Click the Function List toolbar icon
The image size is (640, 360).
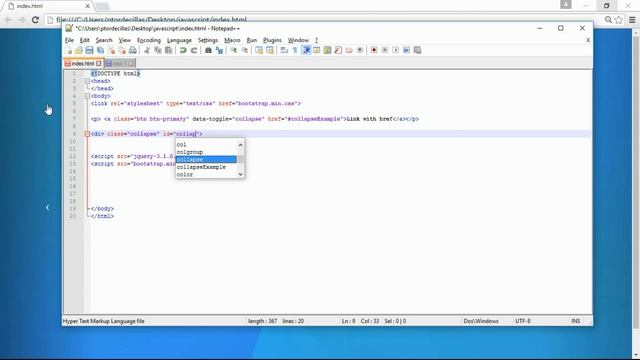[338, 50]
